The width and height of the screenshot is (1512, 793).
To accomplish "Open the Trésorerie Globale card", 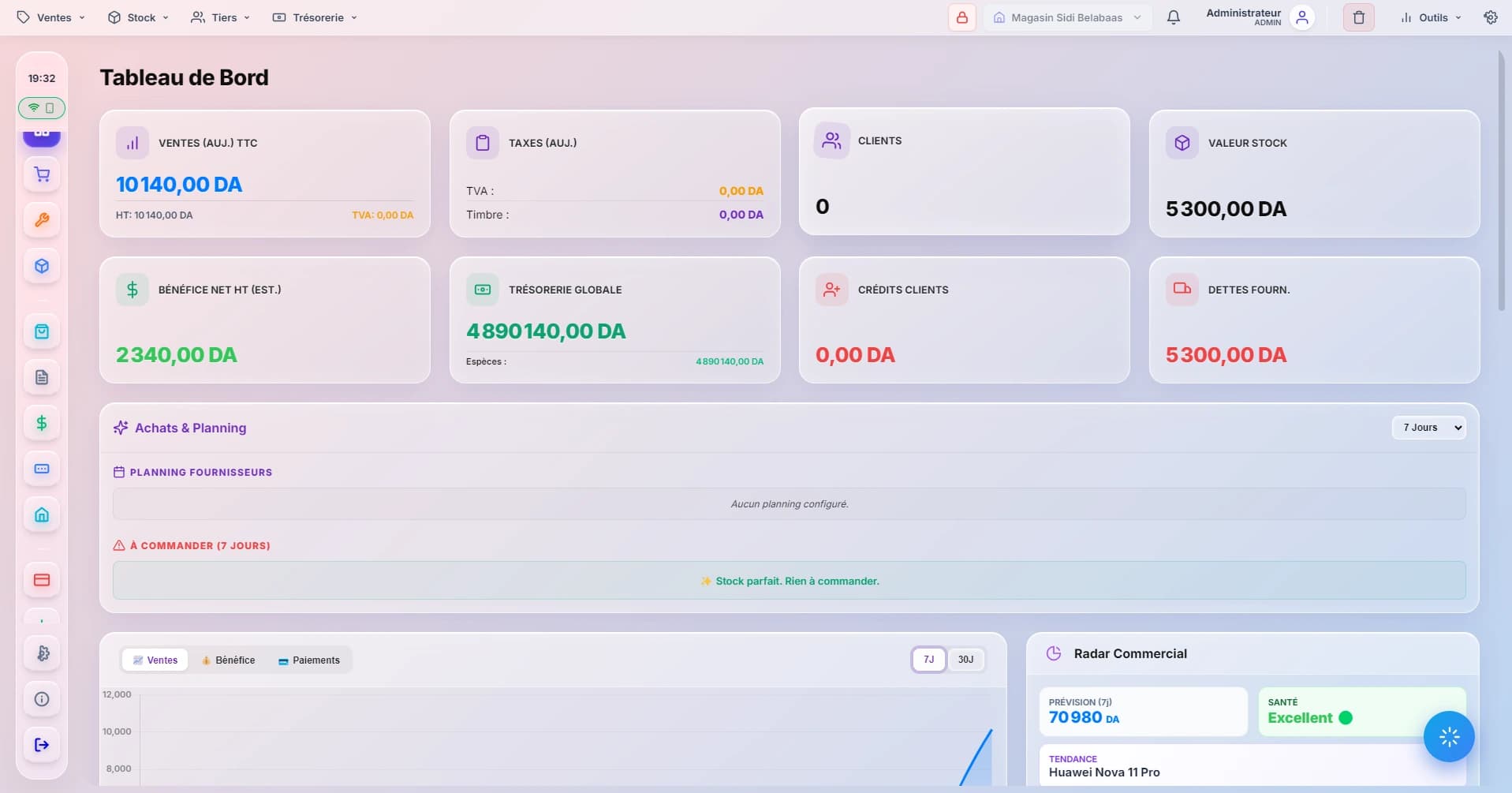I will (x=614, y=320).
